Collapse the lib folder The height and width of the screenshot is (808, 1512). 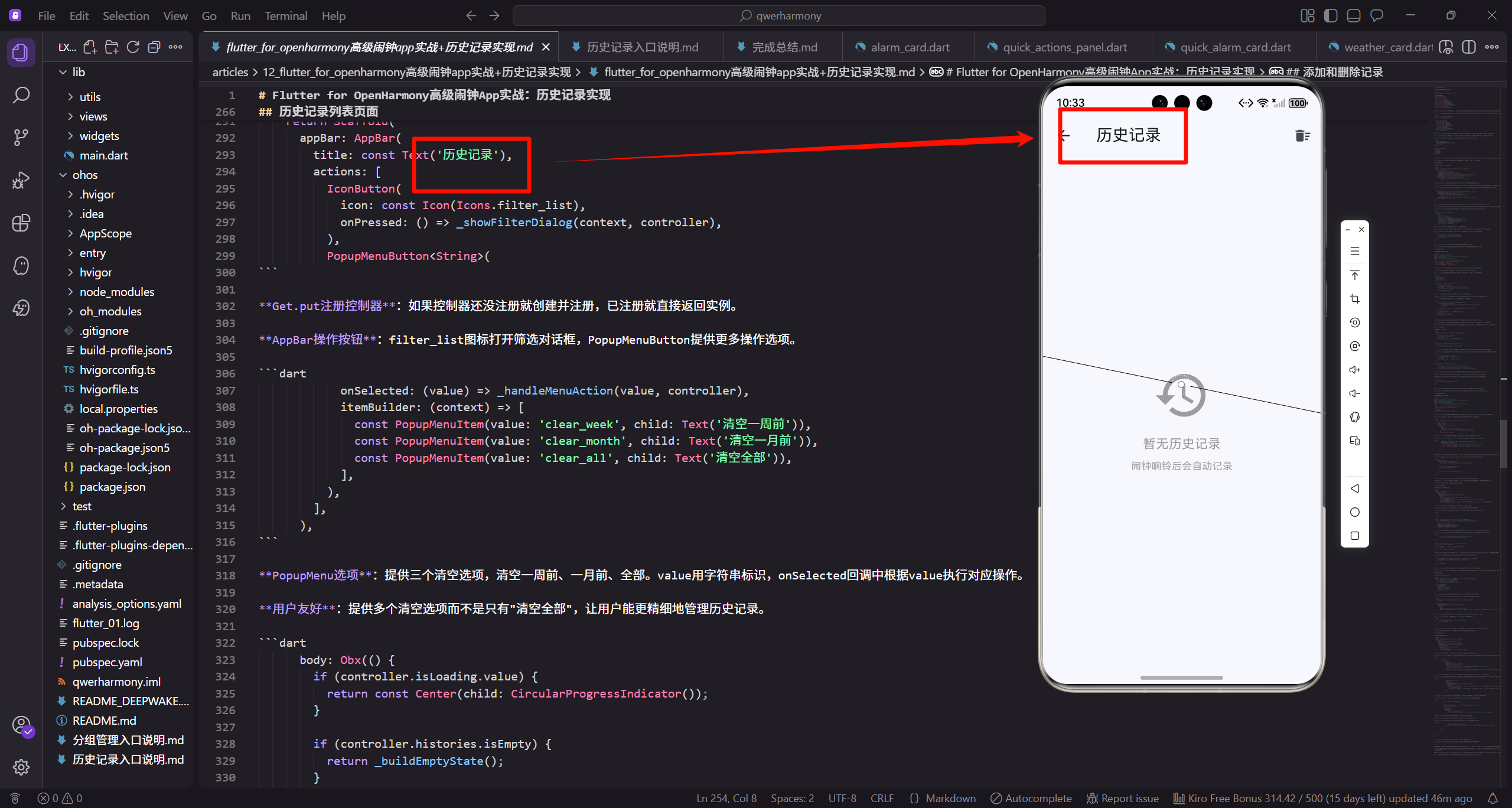[x=118, y=72]
